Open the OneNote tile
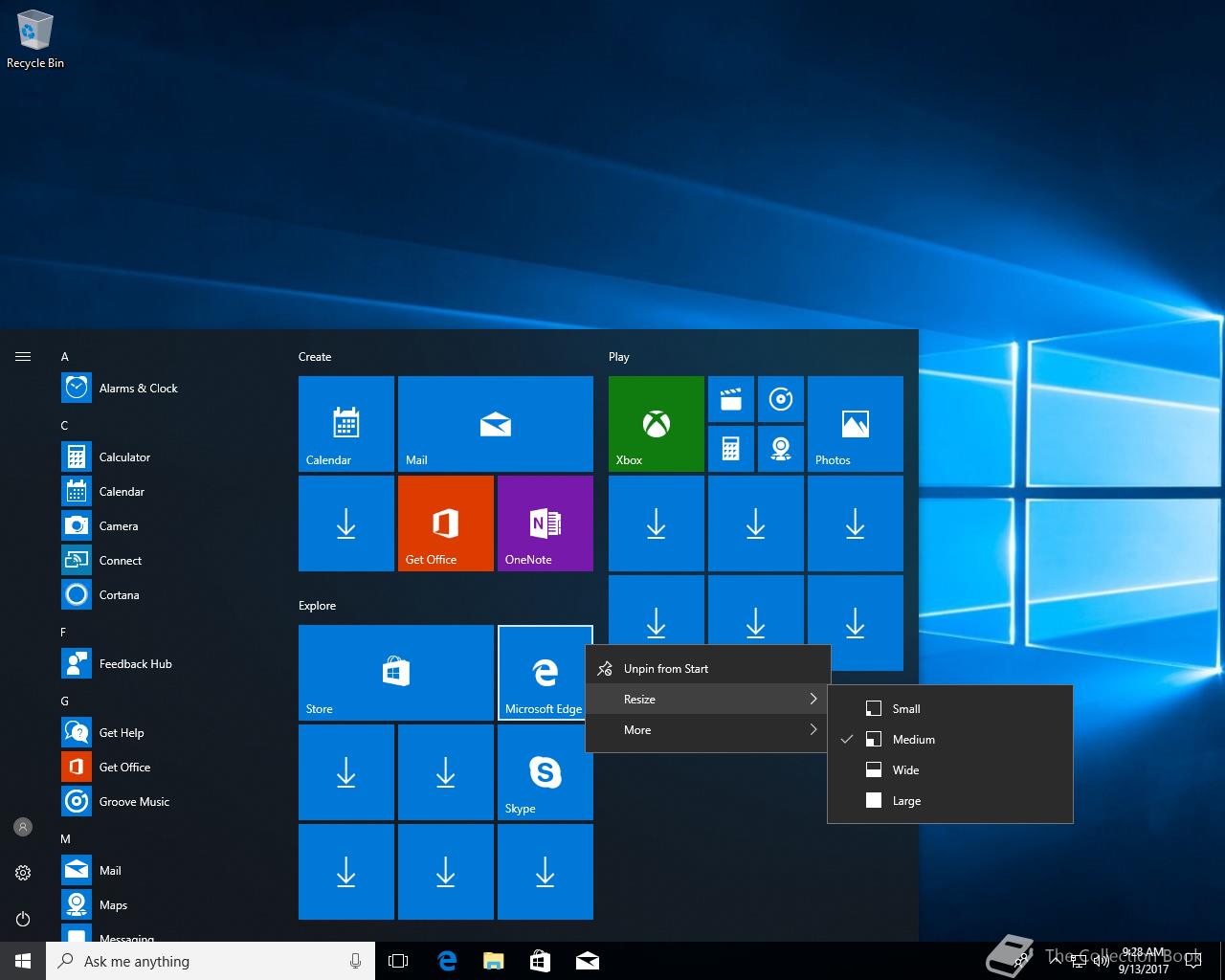The height and width of the screenshot is (980, 1225). point(546,523)
